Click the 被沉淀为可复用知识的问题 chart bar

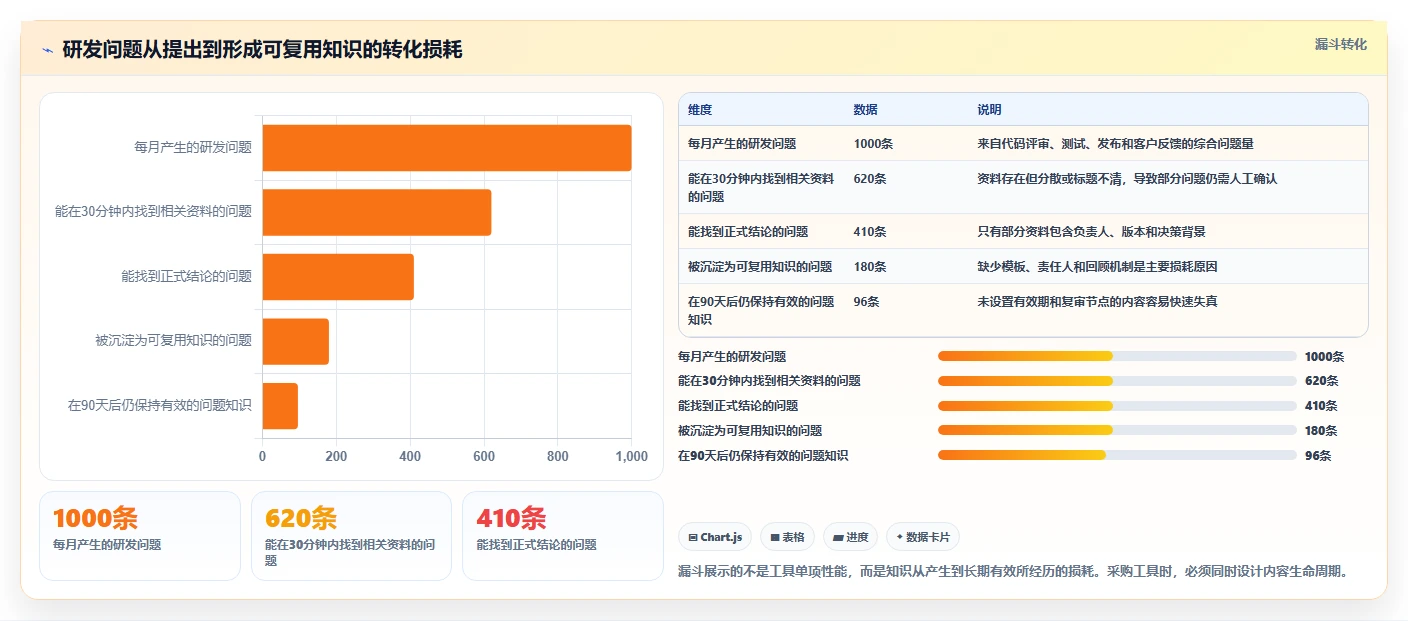point(296,341)
